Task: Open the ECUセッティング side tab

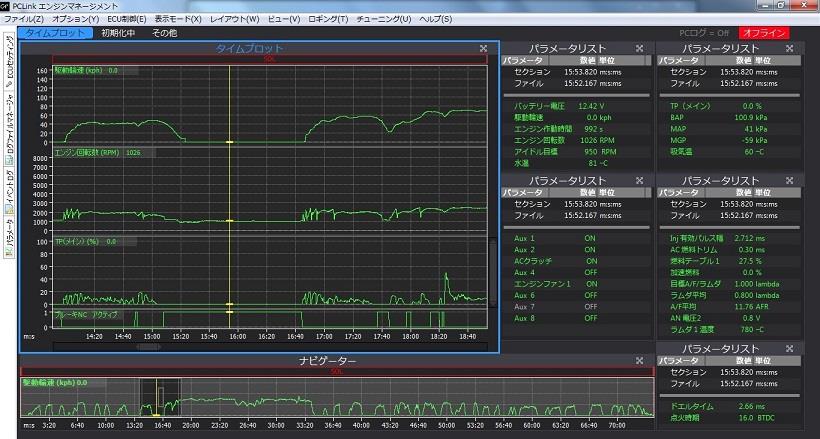Action: 8,62
